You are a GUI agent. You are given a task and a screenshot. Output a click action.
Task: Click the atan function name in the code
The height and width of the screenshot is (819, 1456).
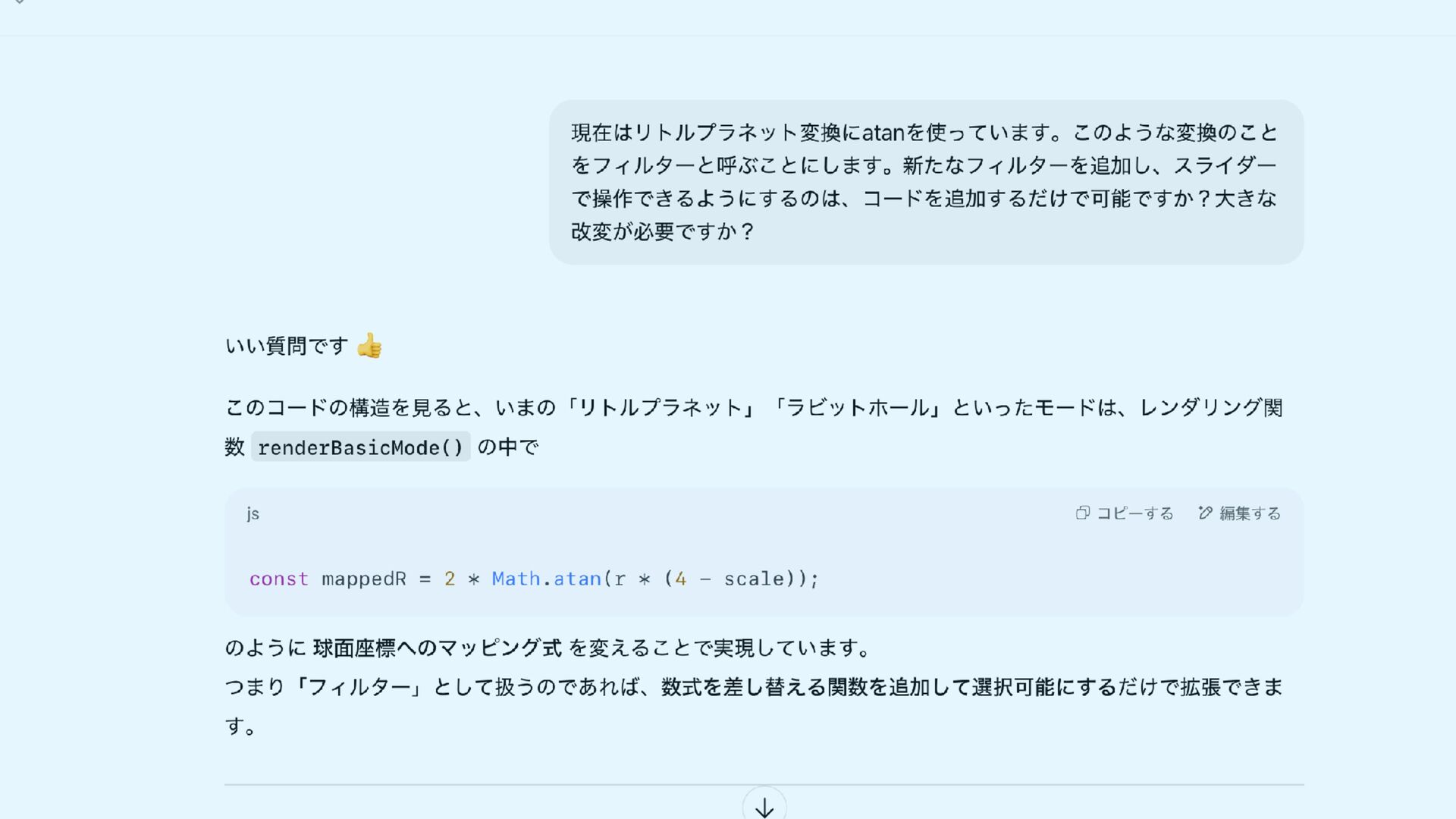[577, 579]
